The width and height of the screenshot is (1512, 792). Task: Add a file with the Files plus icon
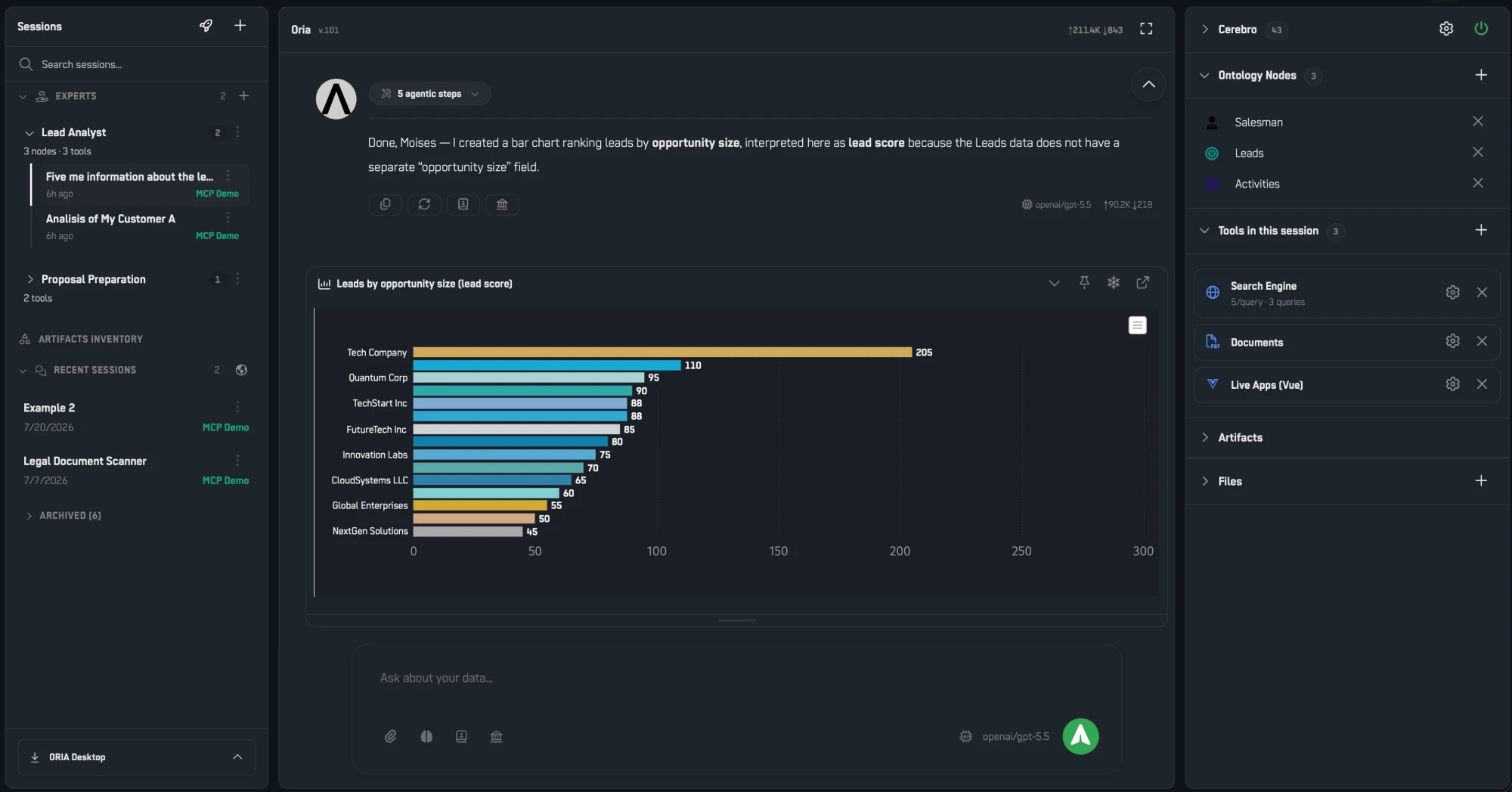coord(1481,480)
